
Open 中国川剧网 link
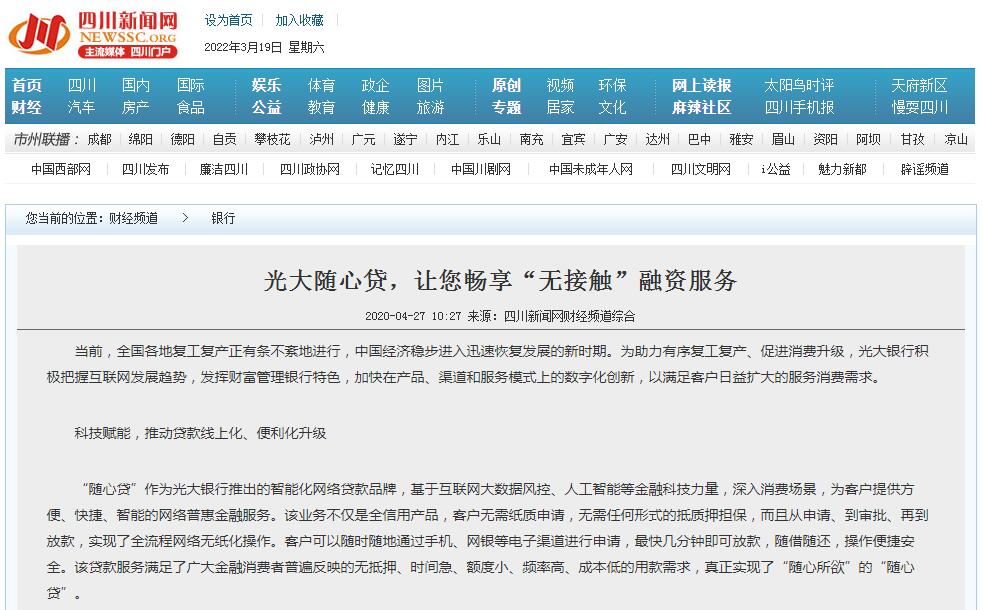[481, 169]
